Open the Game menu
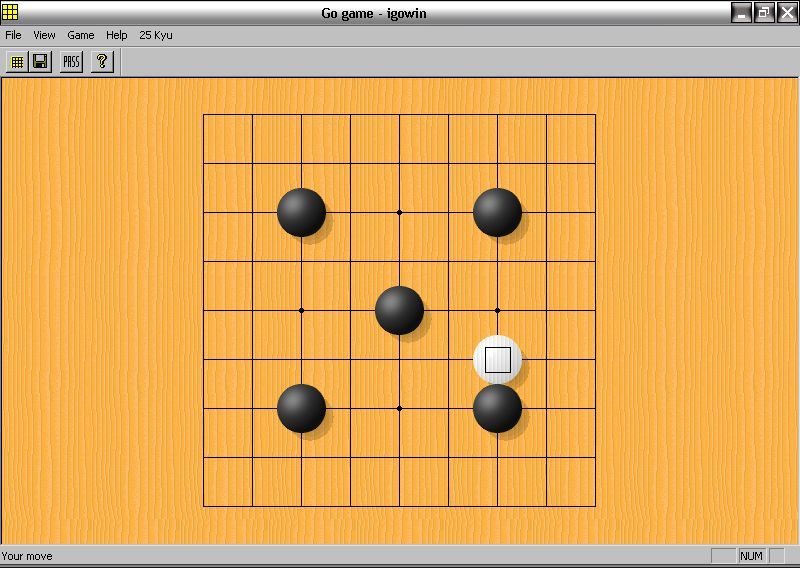 coord(81,35)
